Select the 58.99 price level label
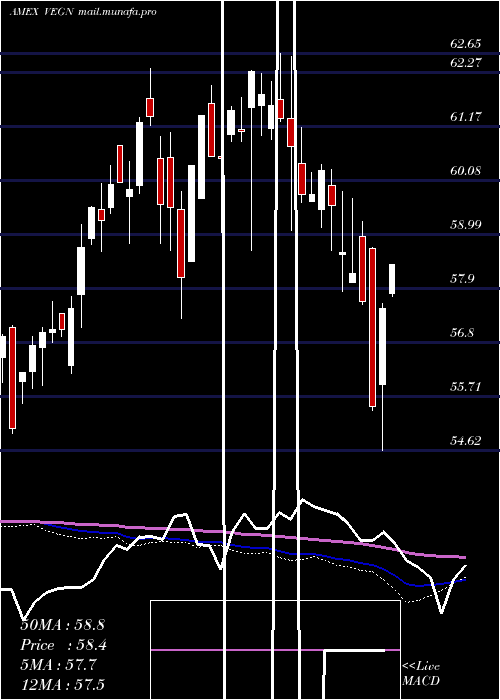 pos(466,225)
